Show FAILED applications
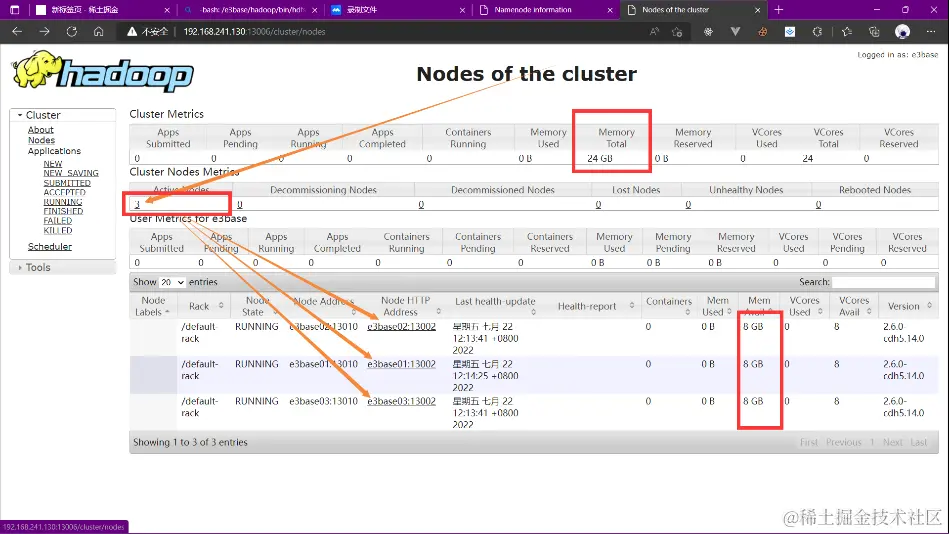Screen dimensions: 949x534 57,221
